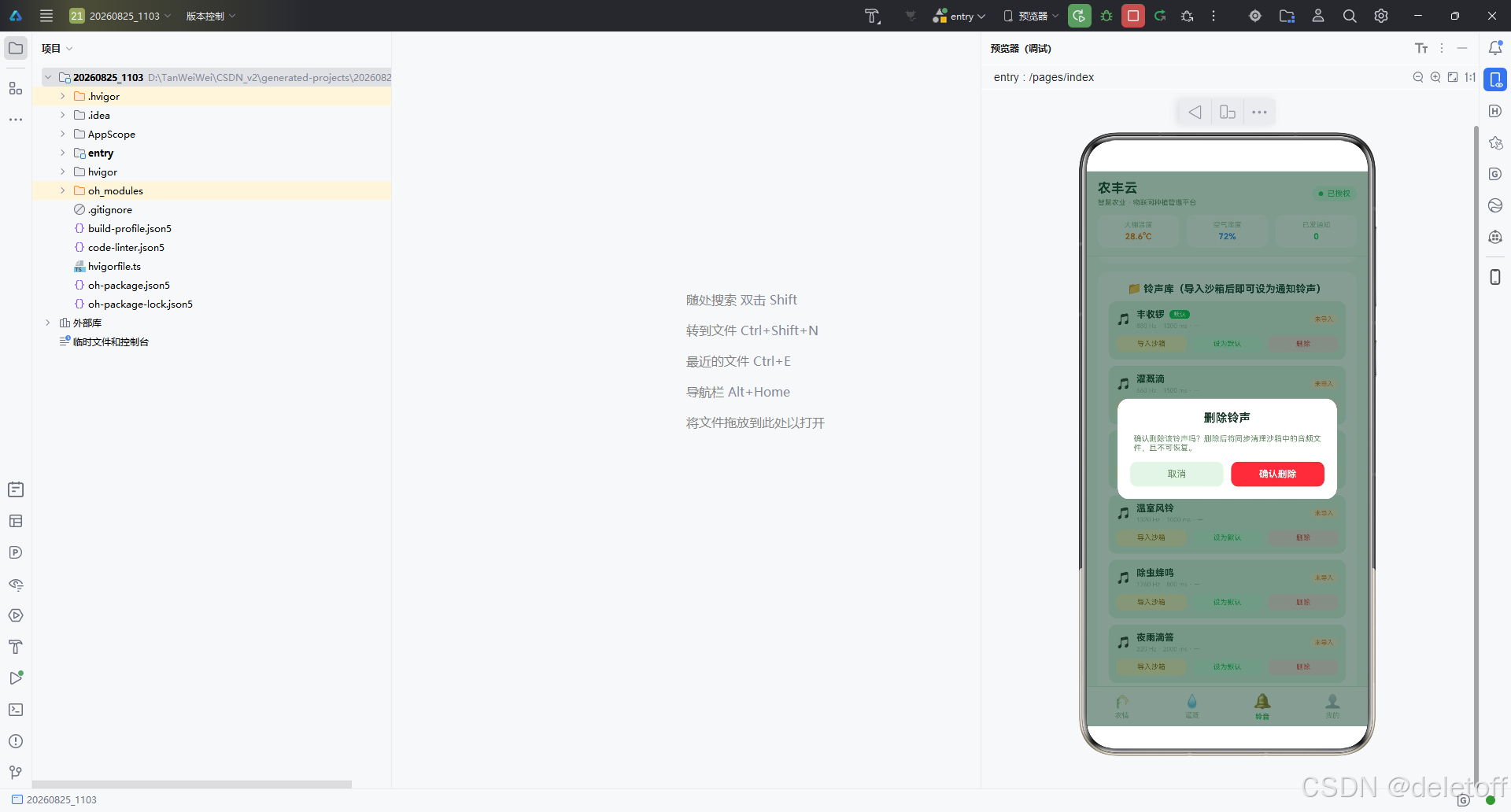Click the back arrow above phone preview
This screenshot has width=1511, height=812.
[x=1195, y=112]
